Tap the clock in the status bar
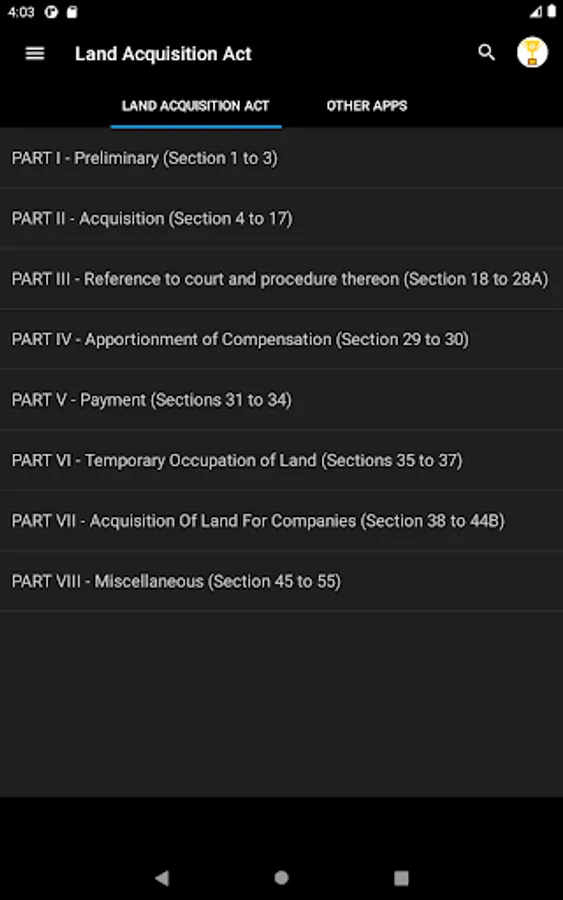Image resolution: width=563 pixels, height=900 pixels. click(x=21, y=12)
